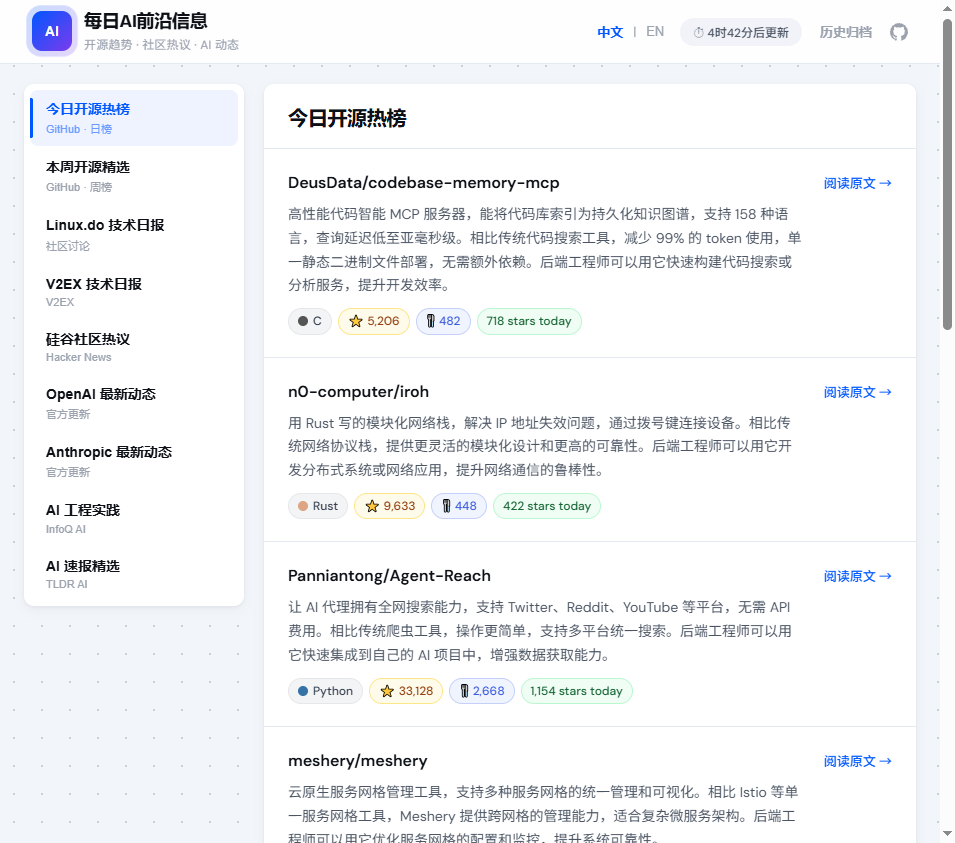This screenshot has width=955, height=843.
Task: Select the 硅谷社区热议 Hacker News section
Action: pos(134,347)
